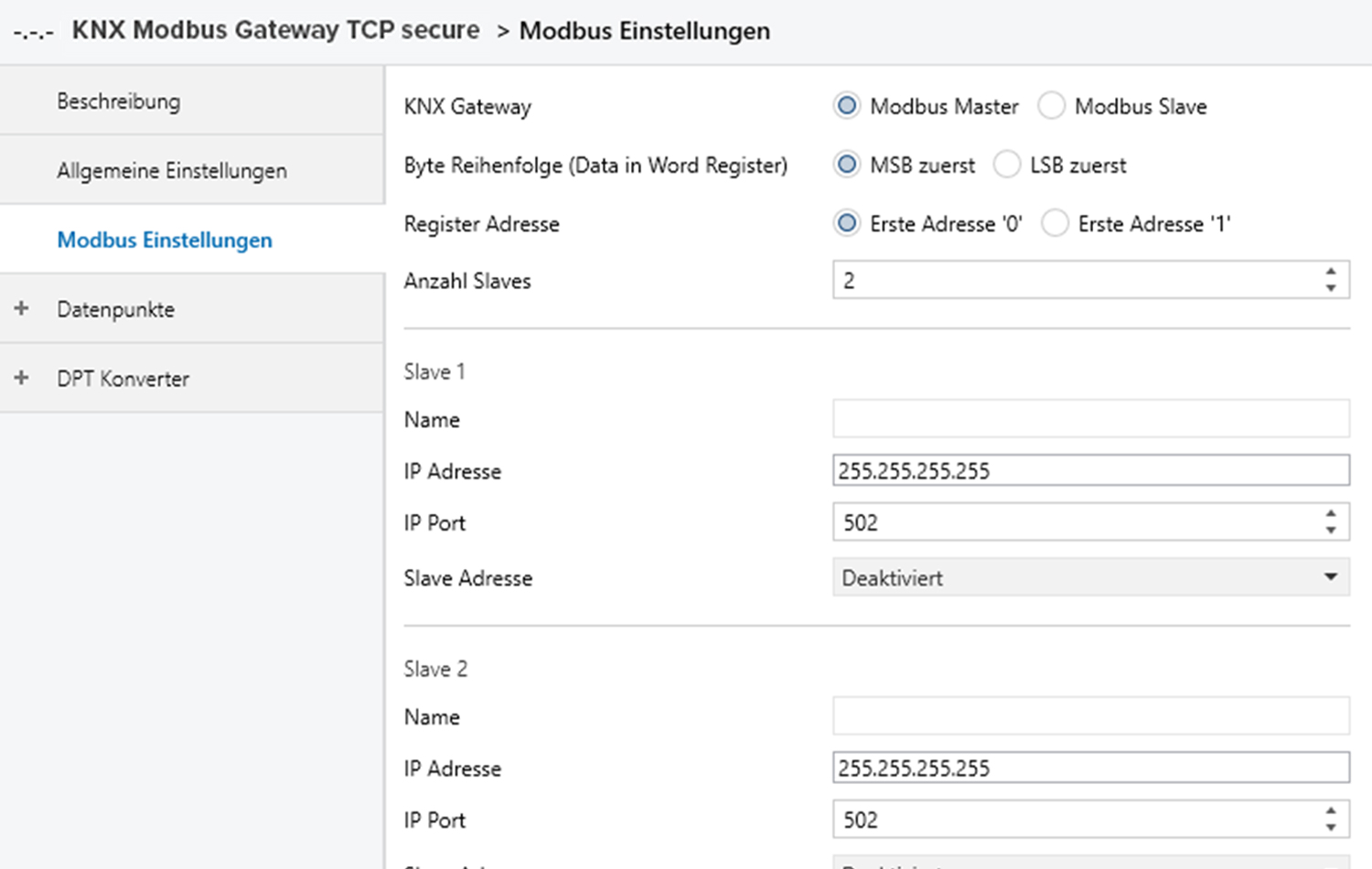Viewport: 1372px width, 869px height.
Task: Open Slave 1 Slave Adresse dropdown
Action: [x=1090, y=577]
